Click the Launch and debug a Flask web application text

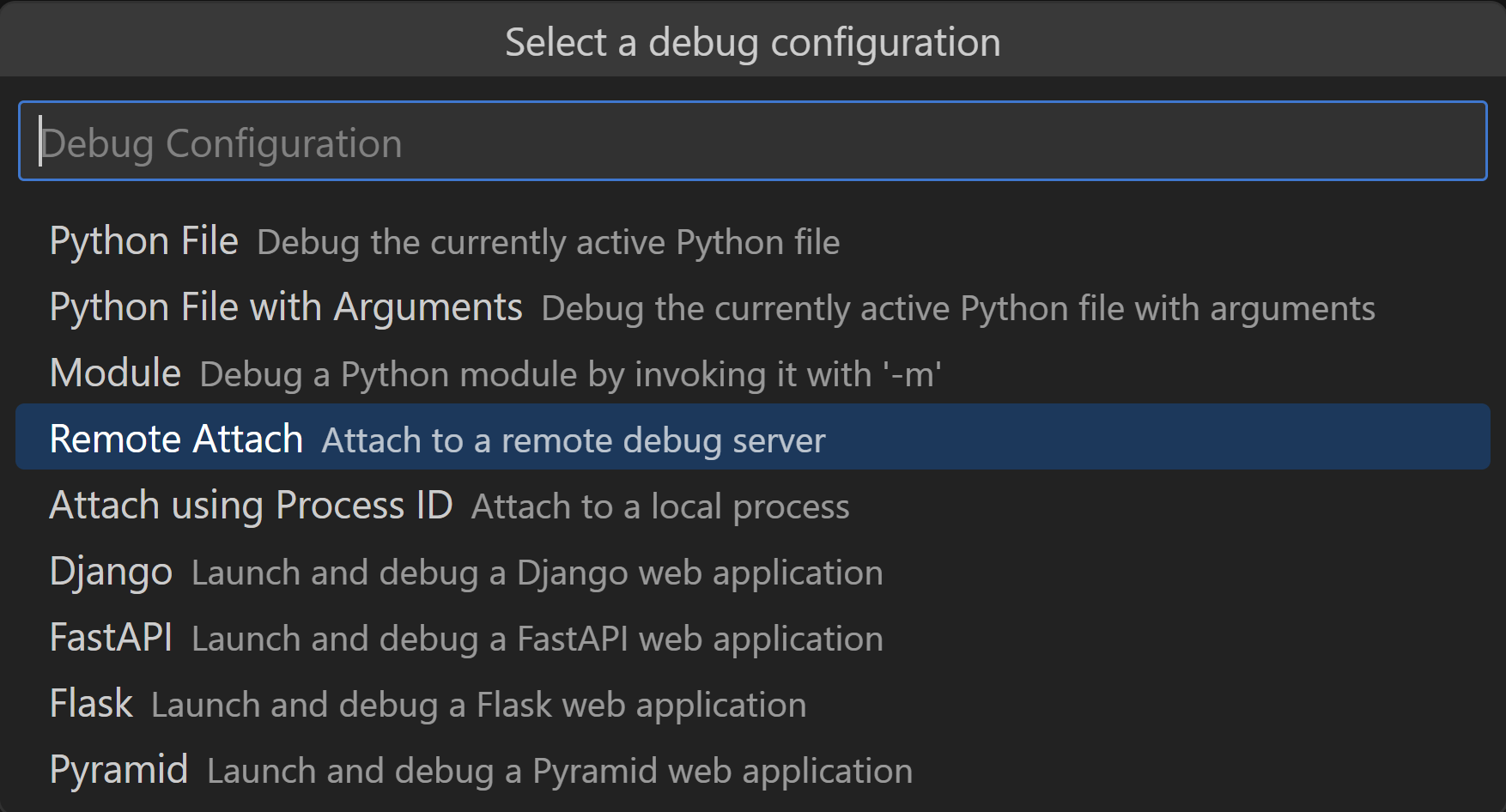pos(477,705)
